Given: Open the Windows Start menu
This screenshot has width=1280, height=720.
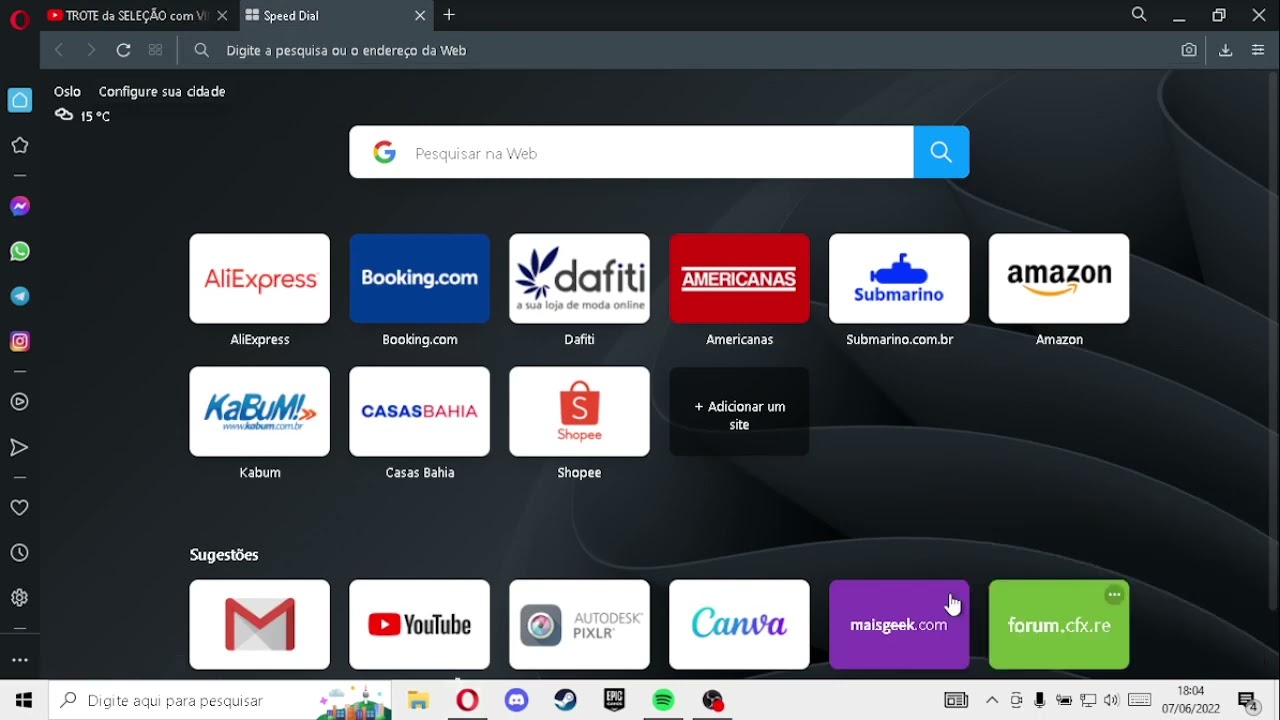Looking at the screenshot, I should 24,700.
